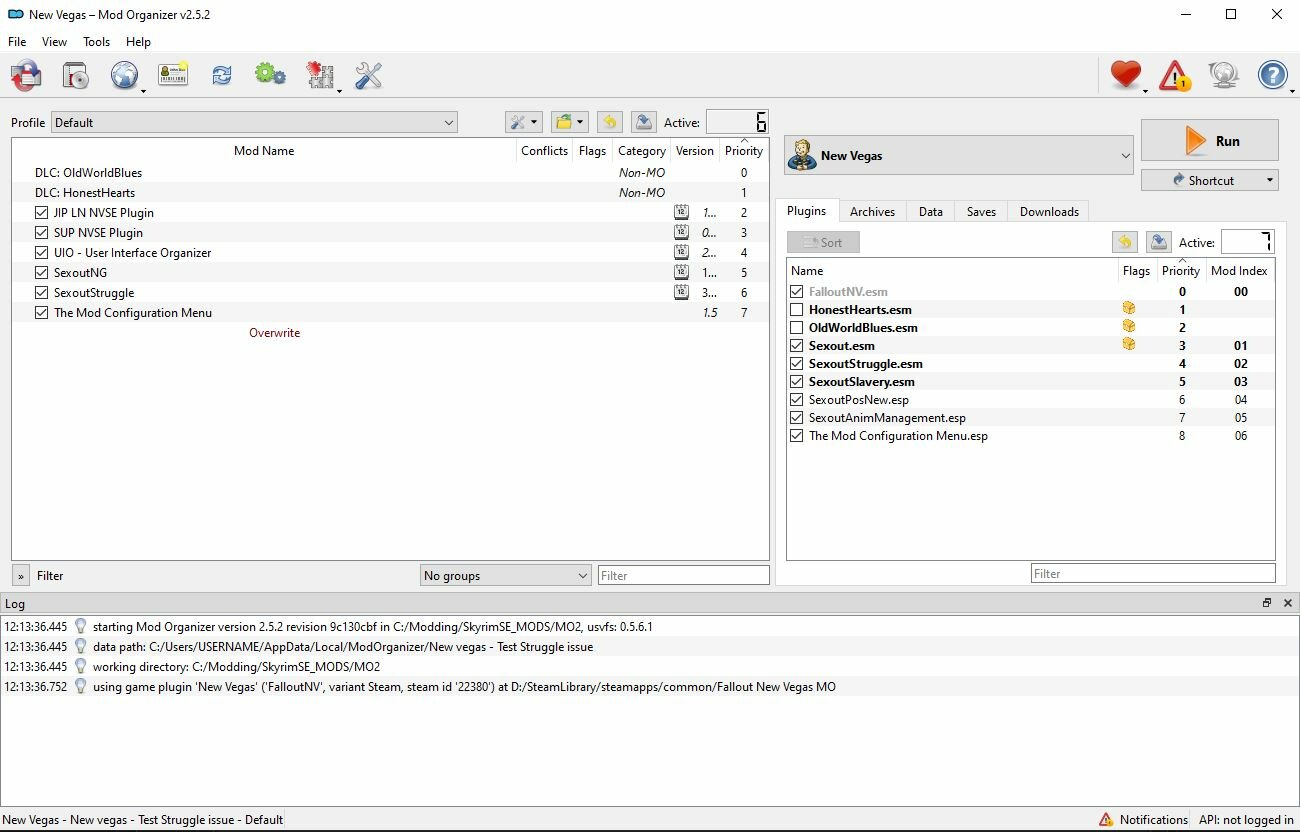This screenshot has width=1300, height=832.
Task: Create plugin list backup in Plugins tab
Action: (x=1158, y=242)
